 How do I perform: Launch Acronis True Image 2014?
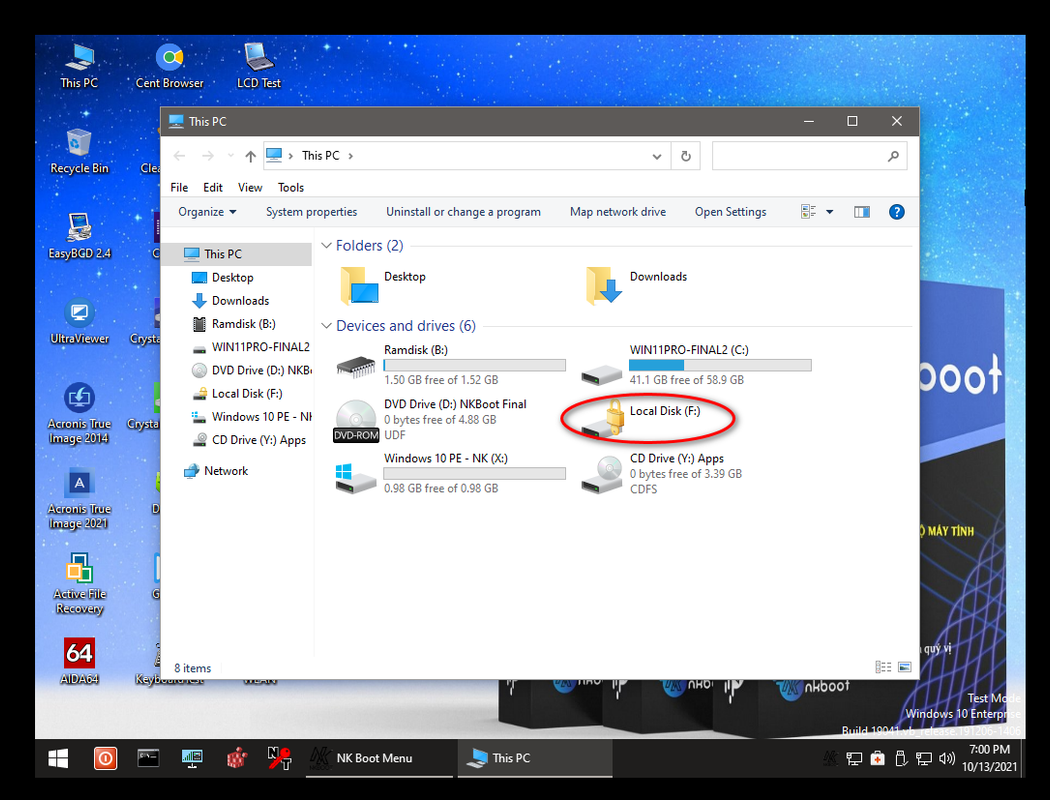[79, 413]
